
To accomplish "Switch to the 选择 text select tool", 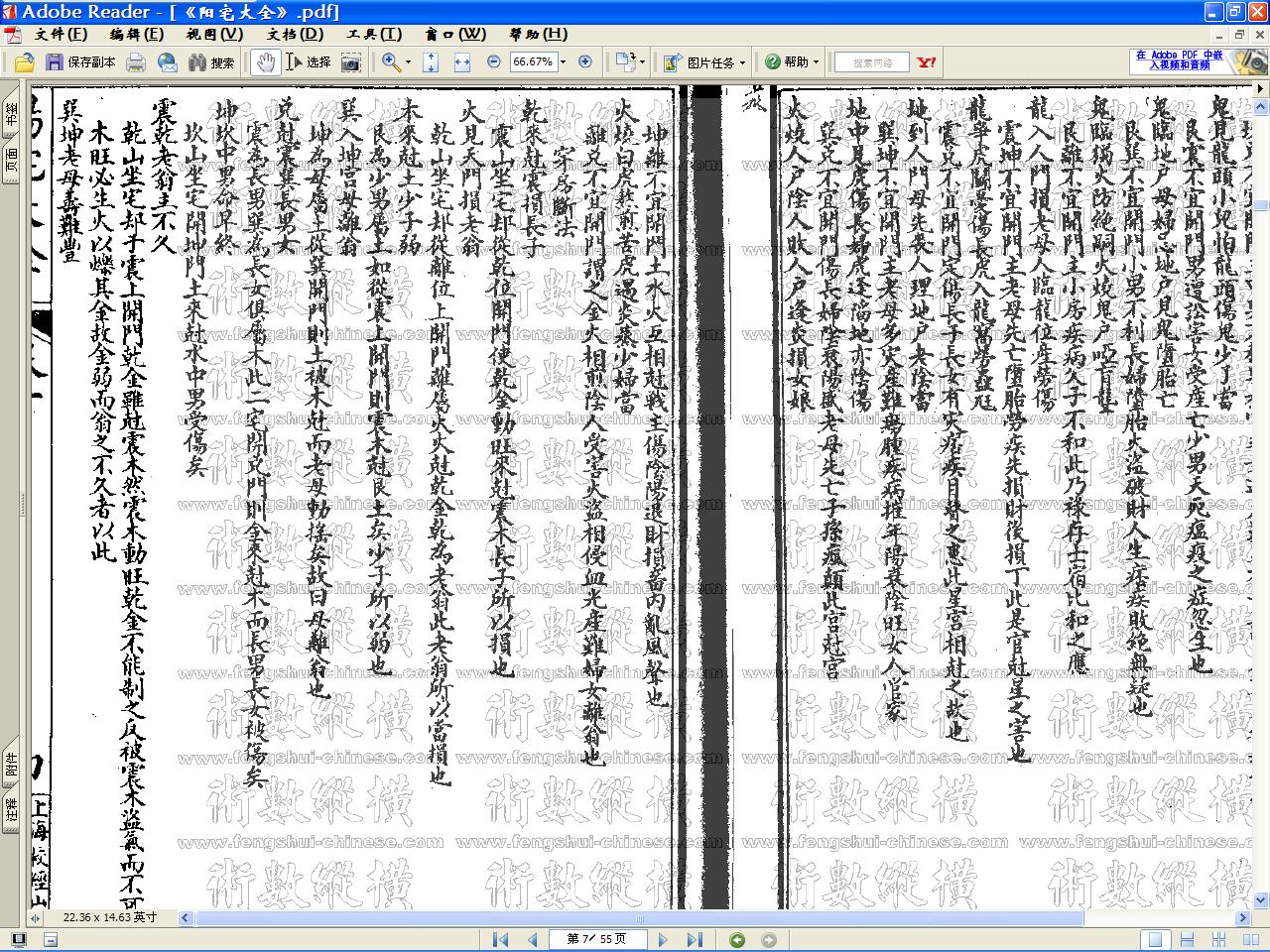I will (309, 62).
